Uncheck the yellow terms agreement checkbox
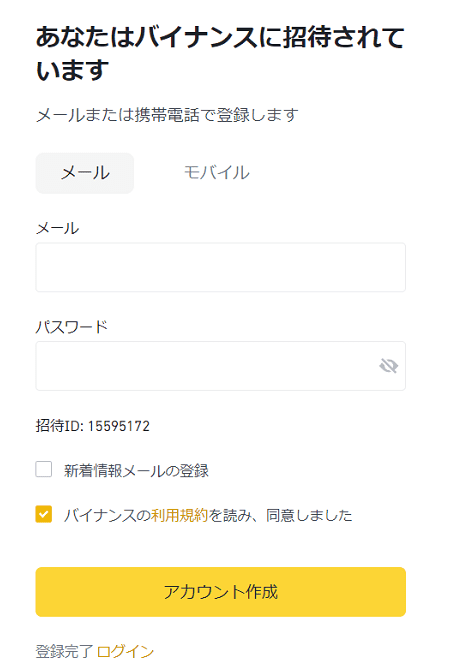The width and height of the screenshot is (460, 670). click(44, 514)
